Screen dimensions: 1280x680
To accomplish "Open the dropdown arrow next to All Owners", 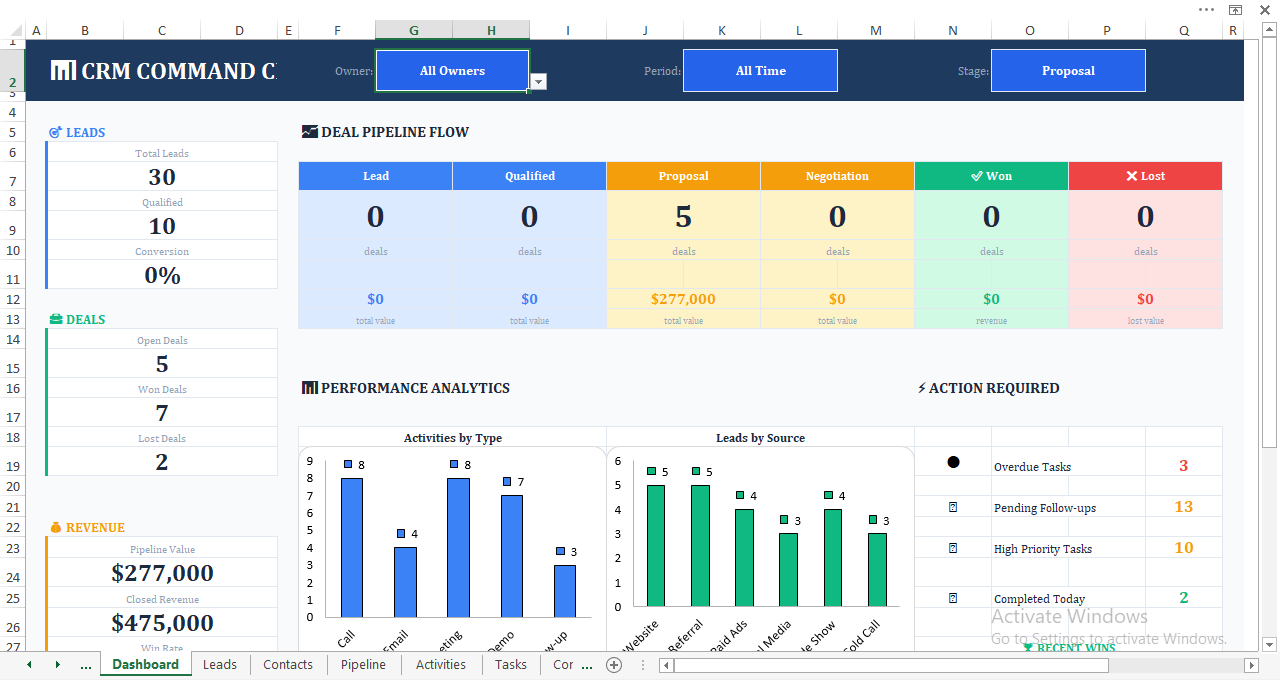I will [x=538, y=82].
